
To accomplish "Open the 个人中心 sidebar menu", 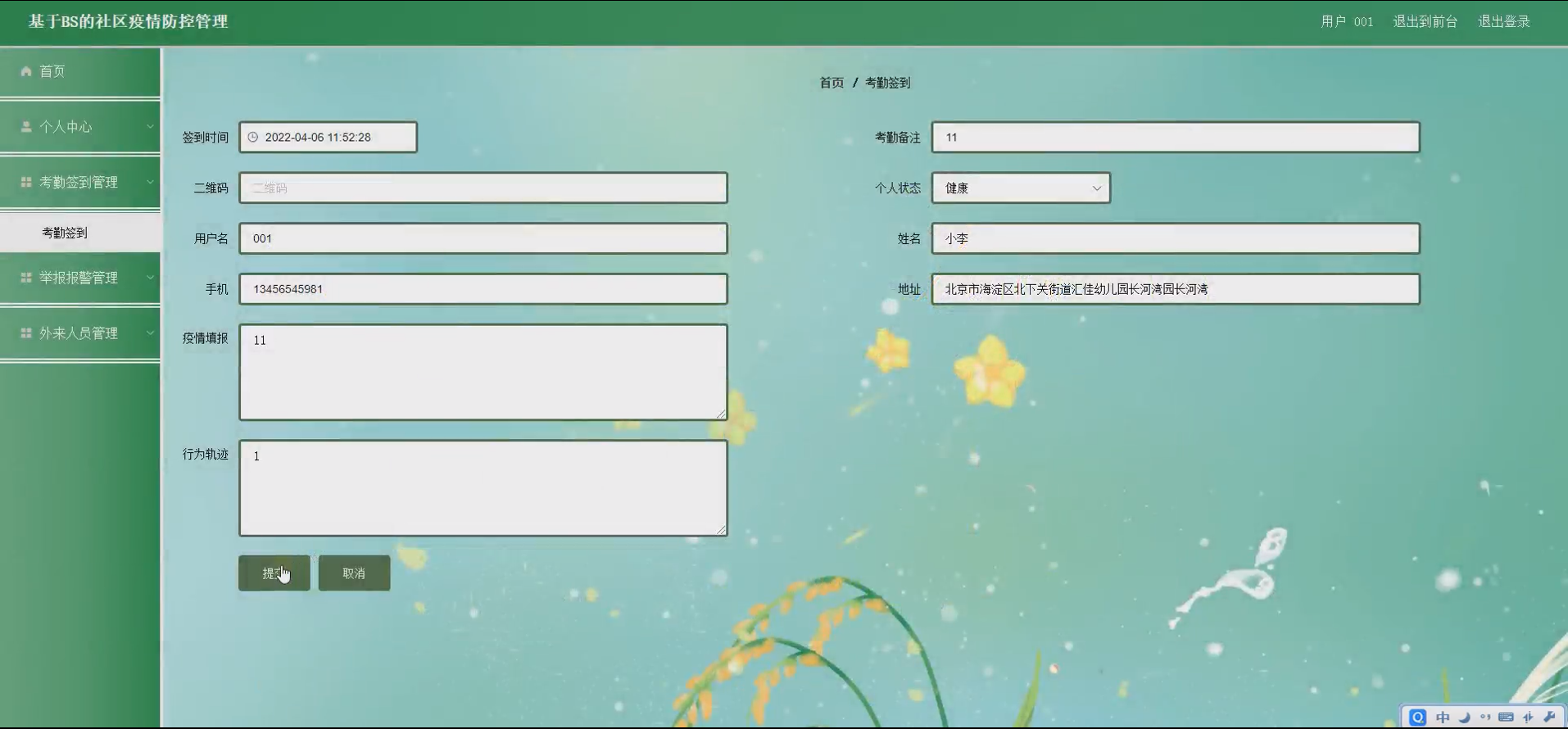I will point(80,127).
